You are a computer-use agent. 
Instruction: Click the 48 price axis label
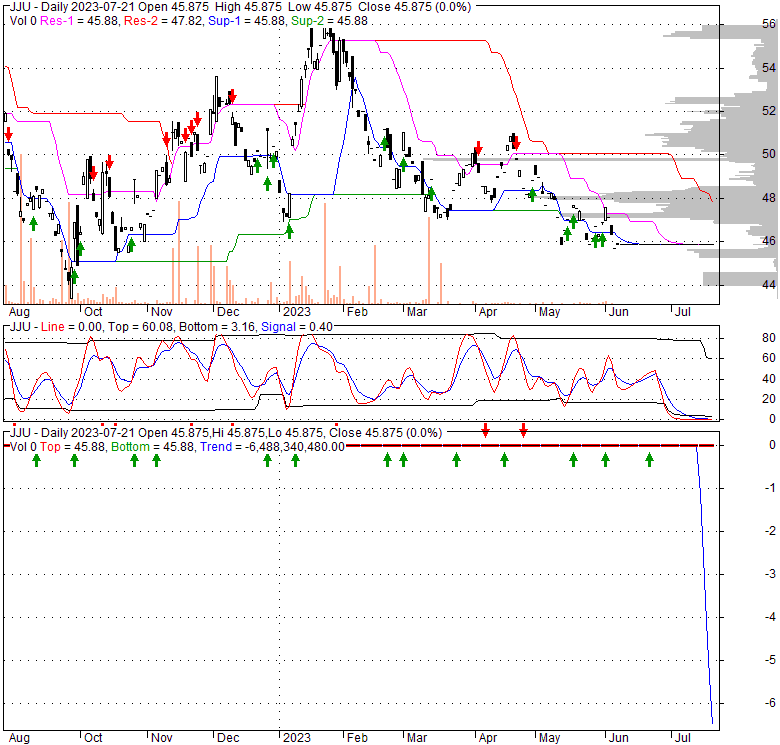point(769,197)
